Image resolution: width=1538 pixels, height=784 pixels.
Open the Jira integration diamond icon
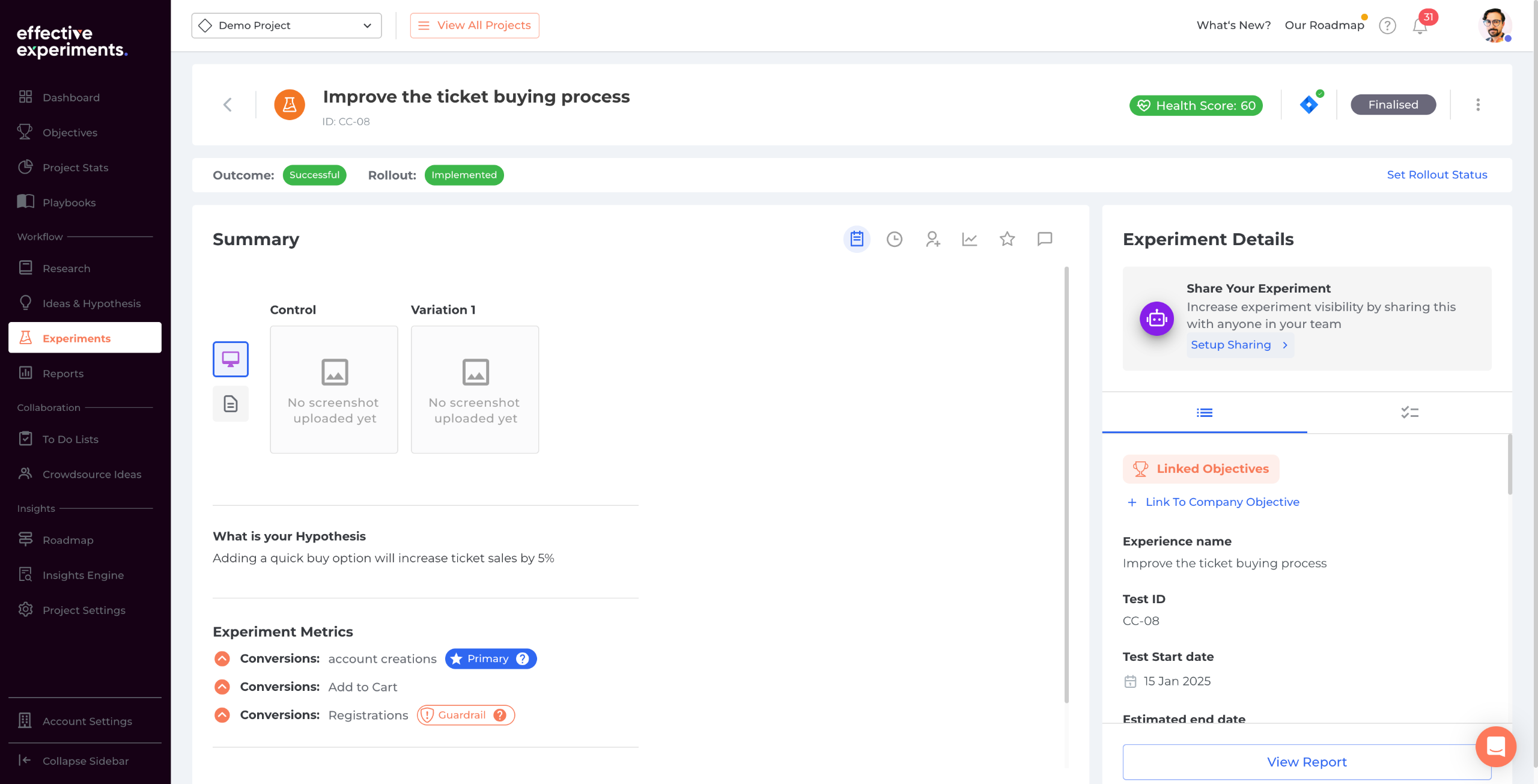(x=1309, y=105)
